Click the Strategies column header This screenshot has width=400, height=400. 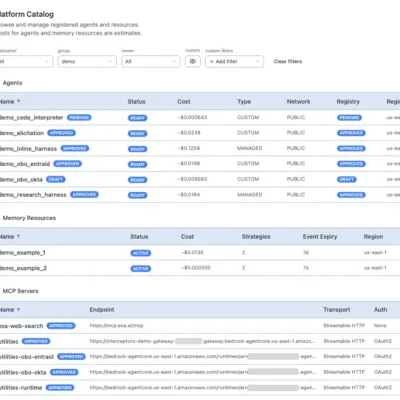pos(256,237)
